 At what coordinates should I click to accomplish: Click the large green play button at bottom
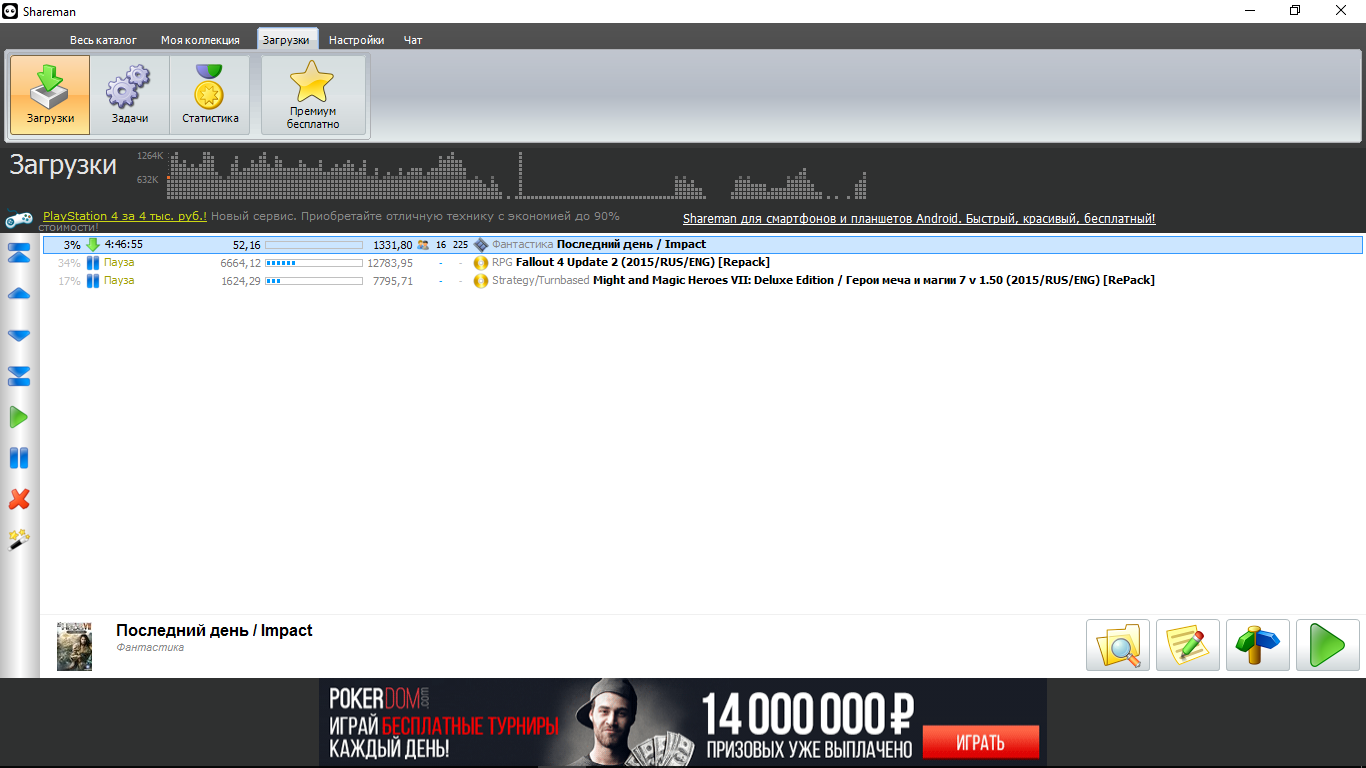[x=1328, y=645]
